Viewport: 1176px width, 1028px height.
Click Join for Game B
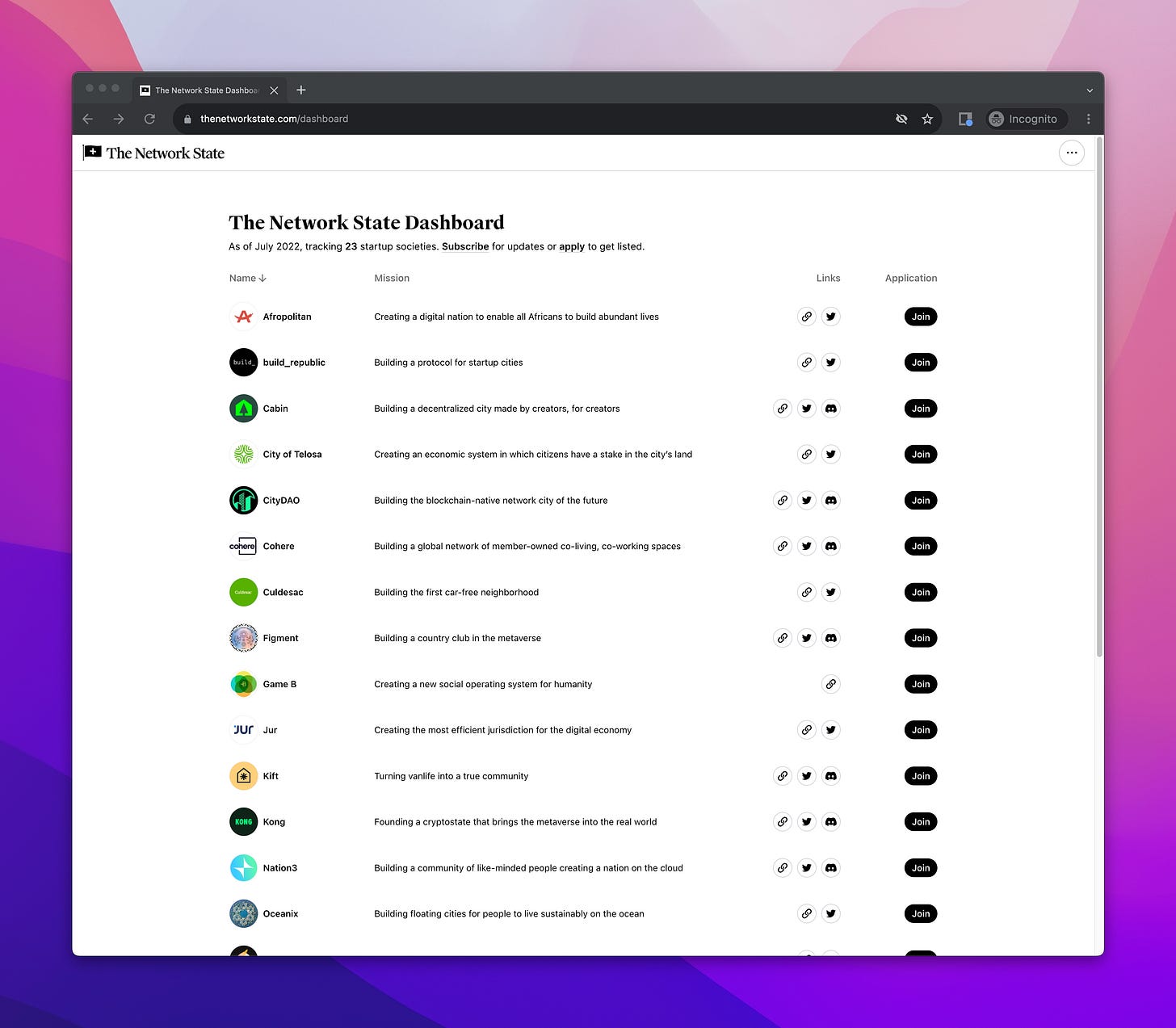921,684
